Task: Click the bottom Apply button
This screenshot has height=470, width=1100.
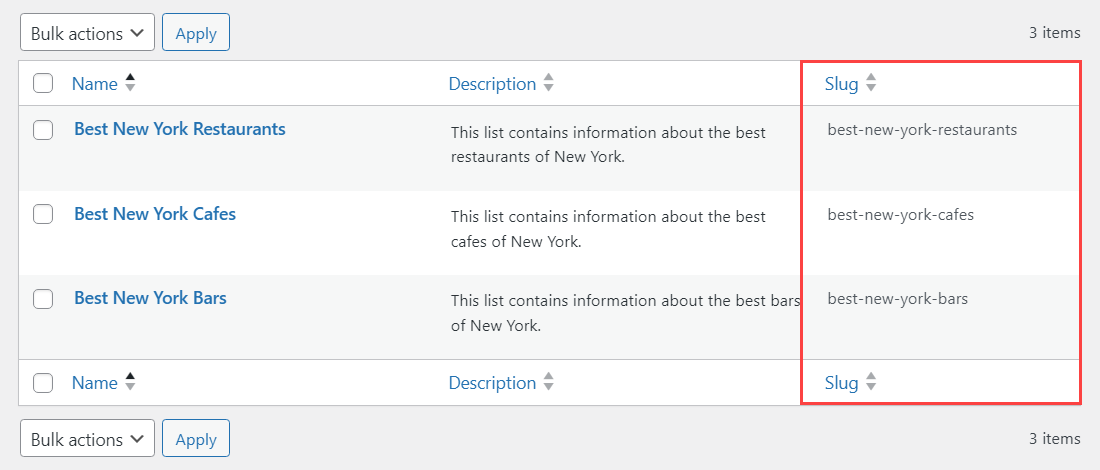Action: [x=196, y=439]
